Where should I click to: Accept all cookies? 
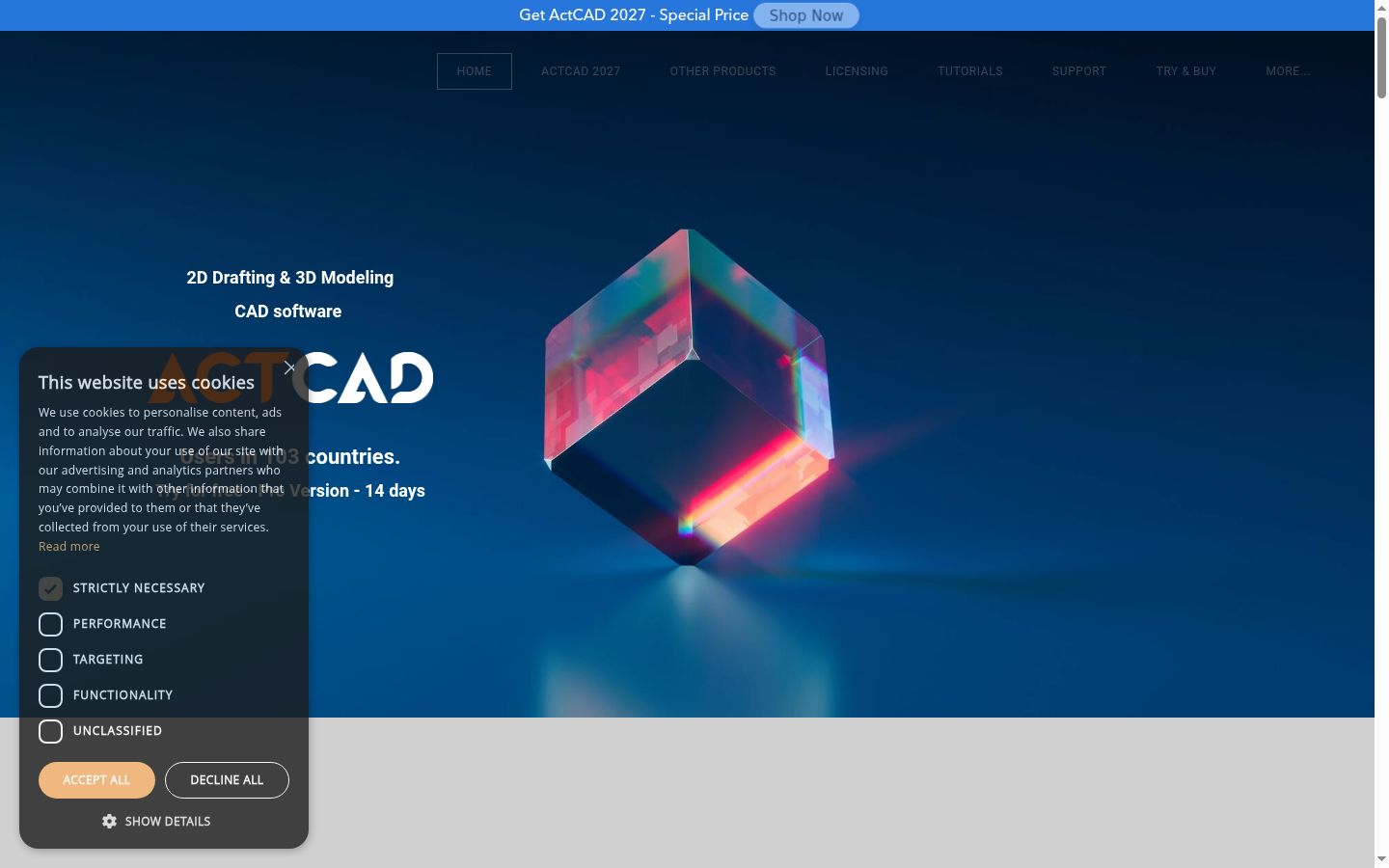click(x=96, y=780)
